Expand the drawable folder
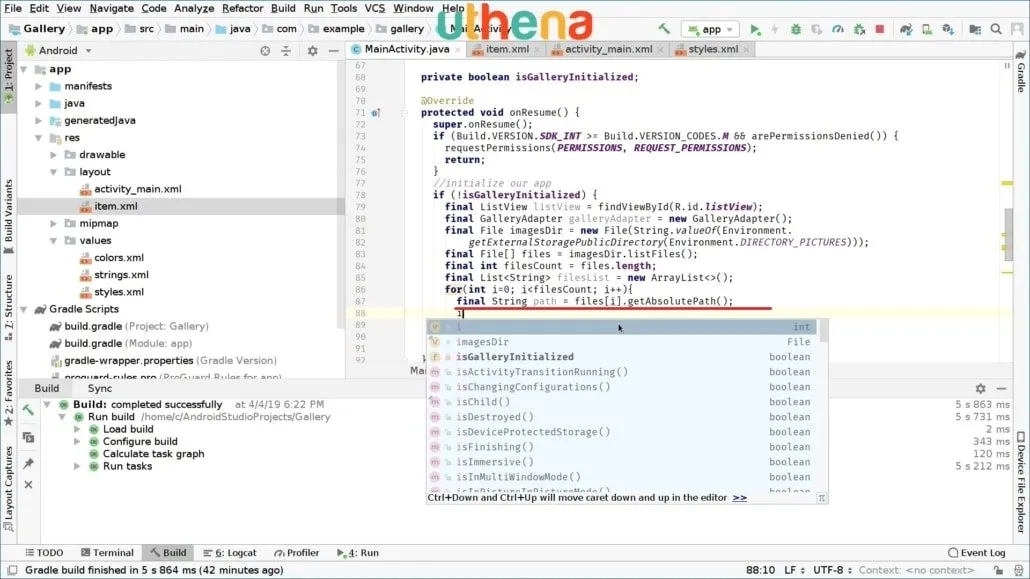The height and width of the screenshot is (579, 1030). pos(54,154)
